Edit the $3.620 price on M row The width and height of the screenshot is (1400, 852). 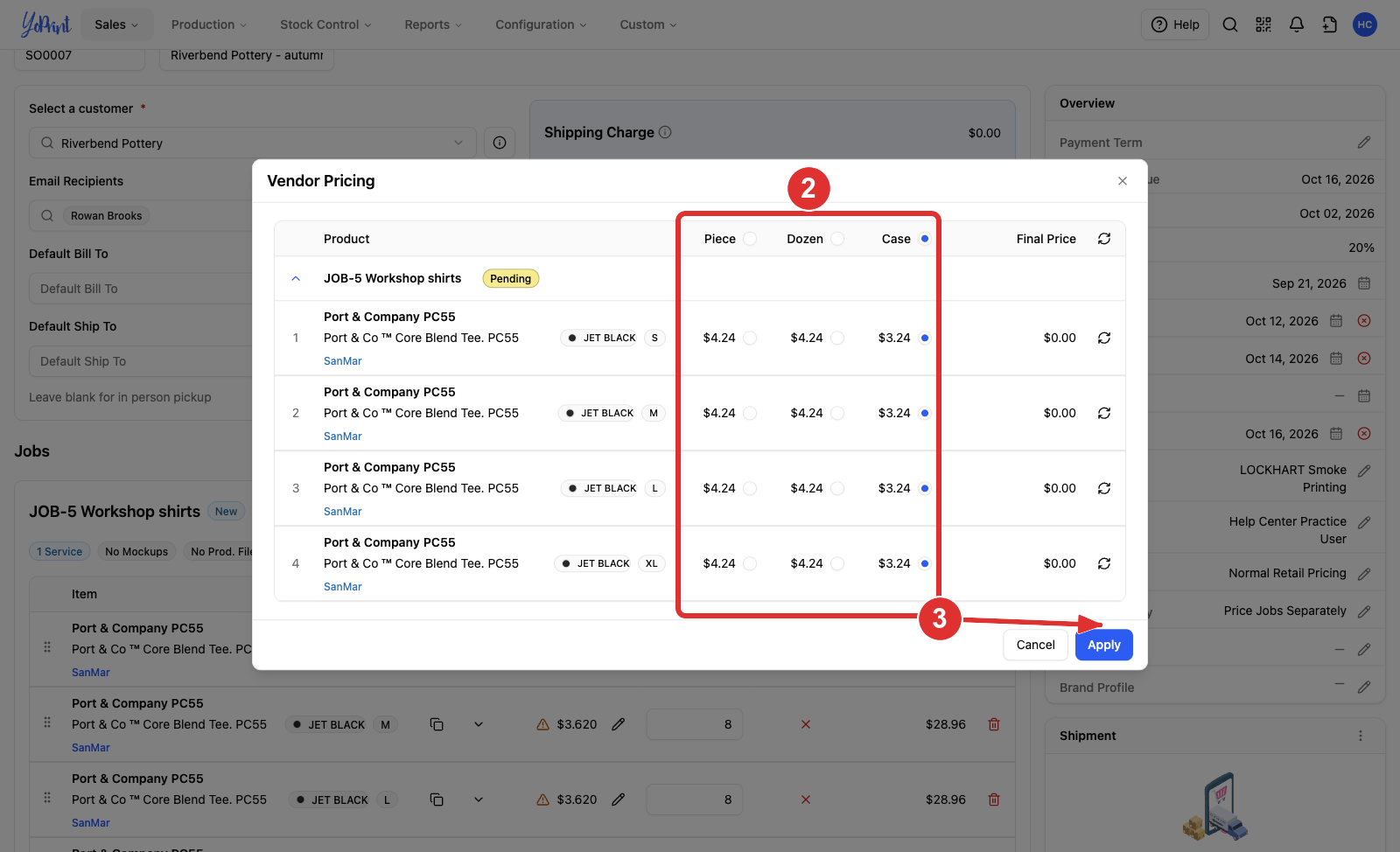(619, 724)
